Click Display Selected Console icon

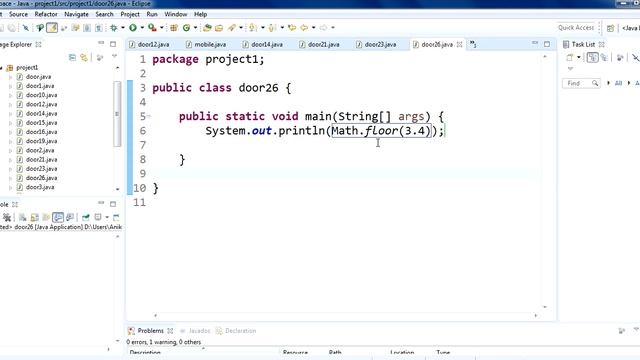[98, 217]
